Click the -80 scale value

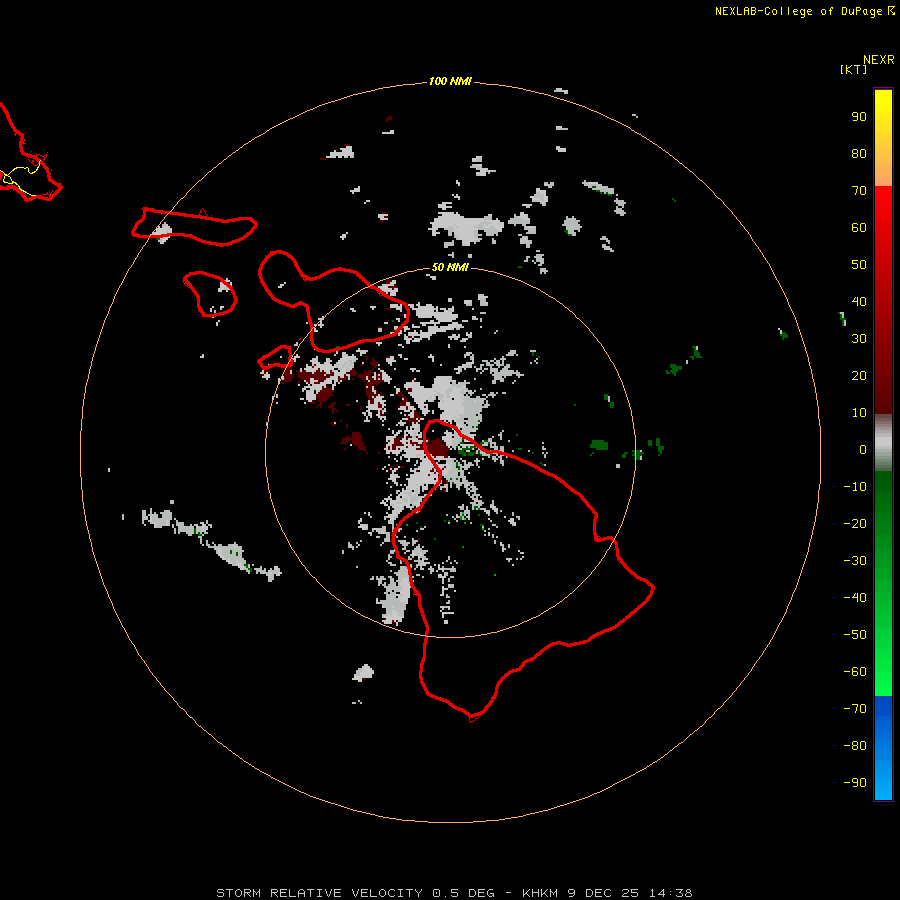(855, 746)
